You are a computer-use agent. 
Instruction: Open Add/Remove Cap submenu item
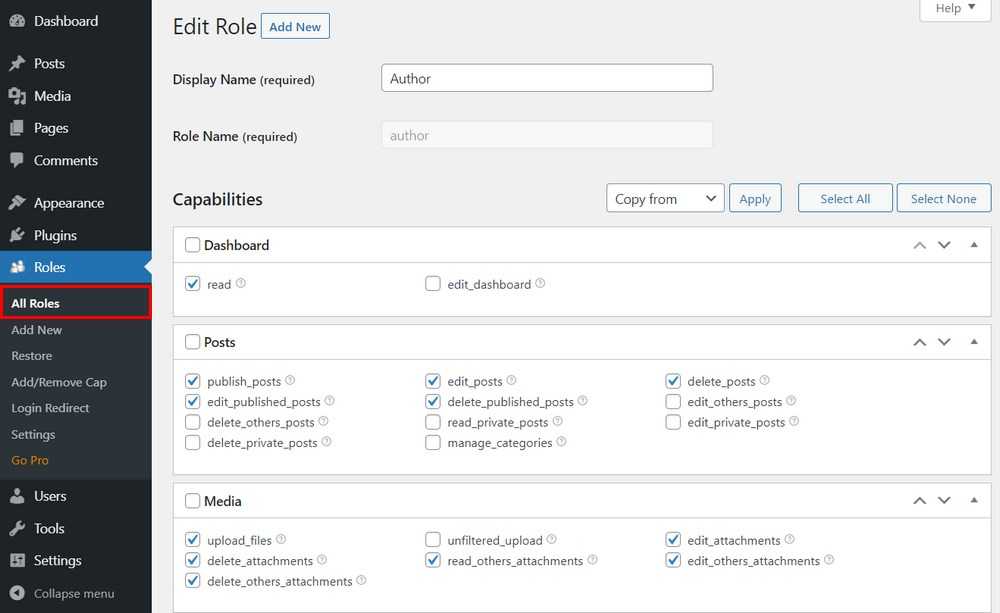(59, 382)
